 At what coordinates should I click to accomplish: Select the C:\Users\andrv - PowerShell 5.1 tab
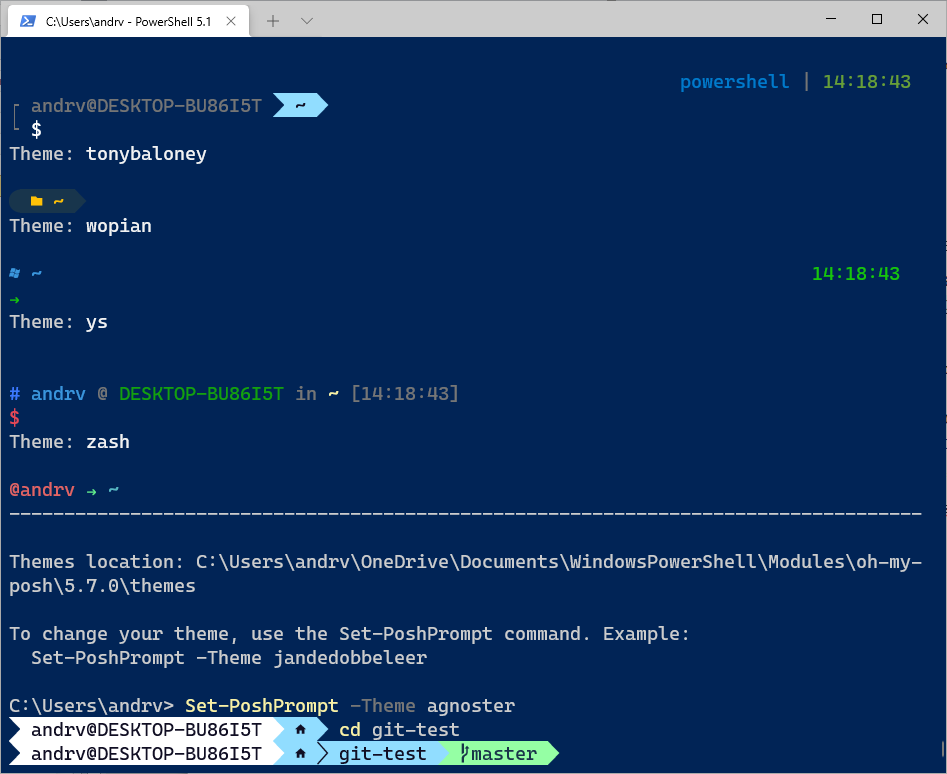click(x=129, y=21)
